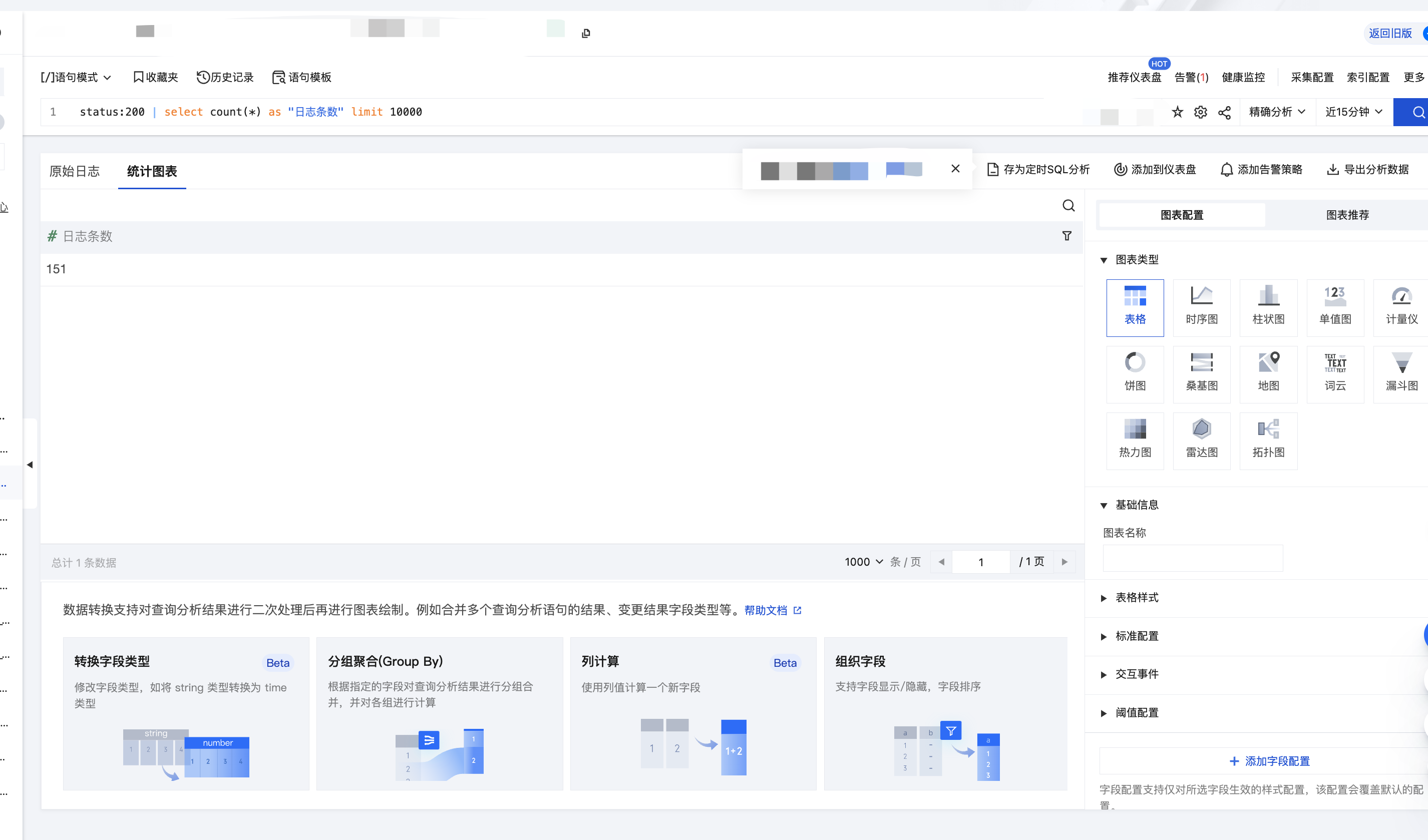Viewport: 1428px width, 840px height.
Task: Expand the 表格样式 section
Action: 1131,598
